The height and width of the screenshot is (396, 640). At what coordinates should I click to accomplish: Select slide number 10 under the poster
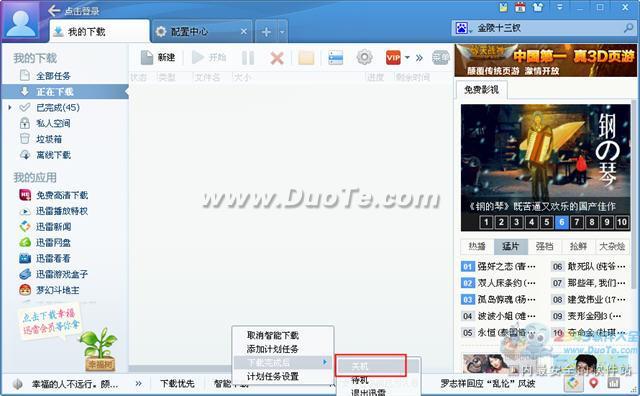622,222
